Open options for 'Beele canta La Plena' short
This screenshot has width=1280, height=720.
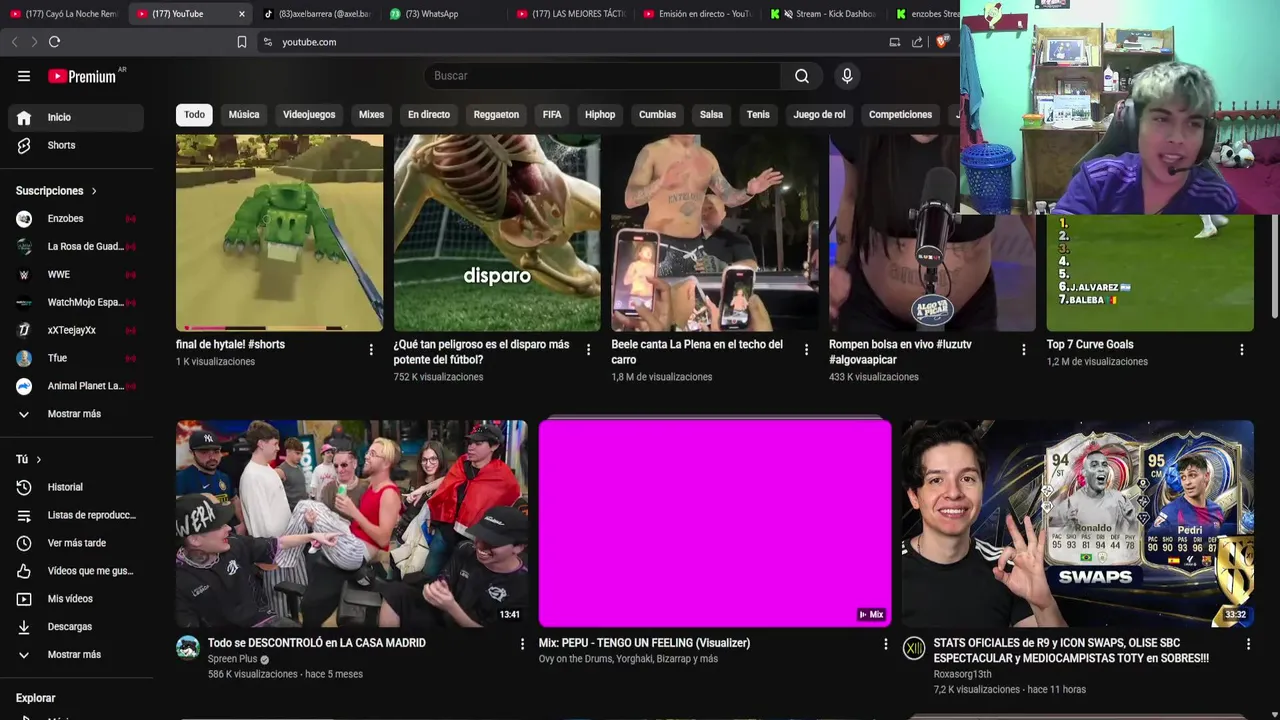pos(806,350)
